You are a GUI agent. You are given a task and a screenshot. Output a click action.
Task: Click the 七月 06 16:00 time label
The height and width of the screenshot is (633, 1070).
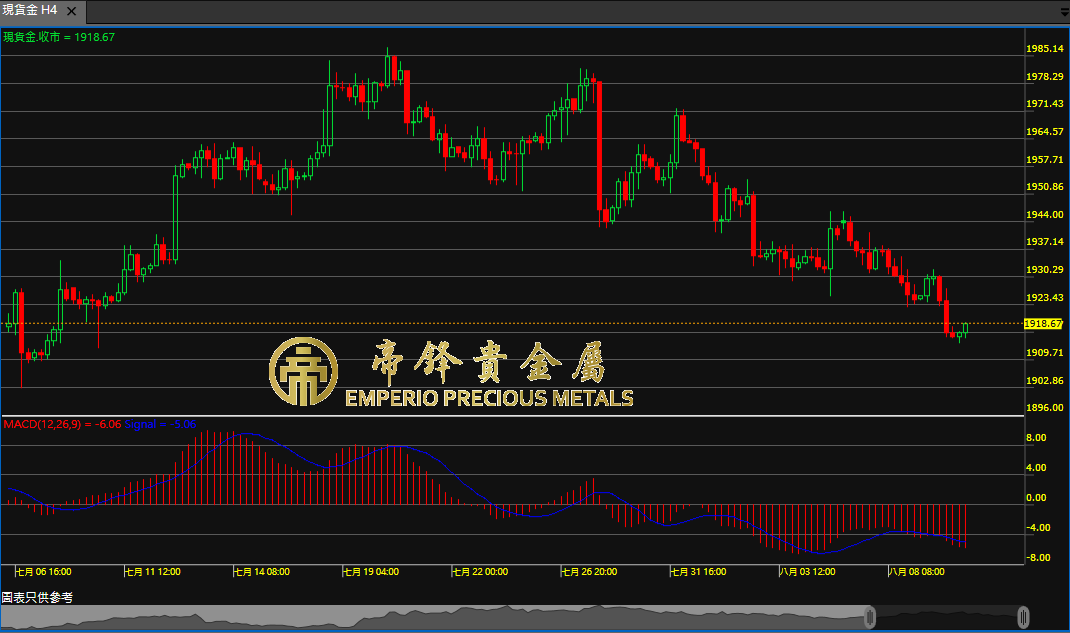[x=44, y=572]
